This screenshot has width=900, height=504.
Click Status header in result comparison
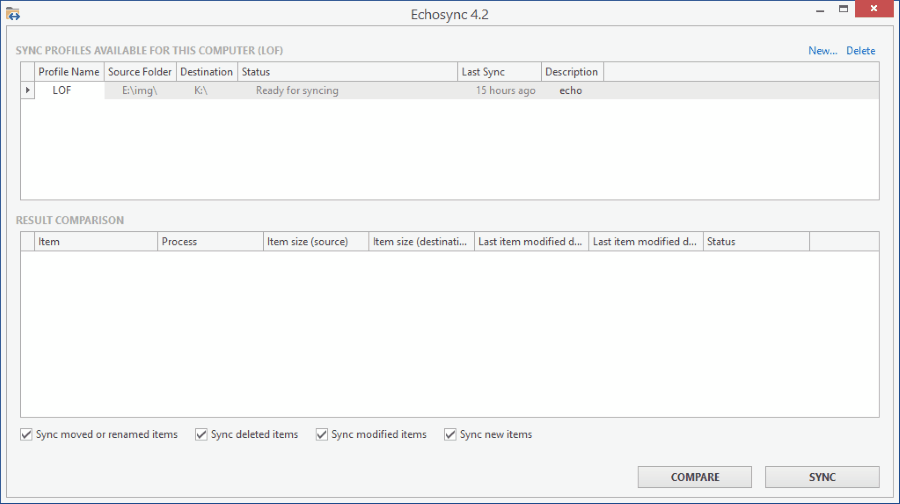pos(757,242)
